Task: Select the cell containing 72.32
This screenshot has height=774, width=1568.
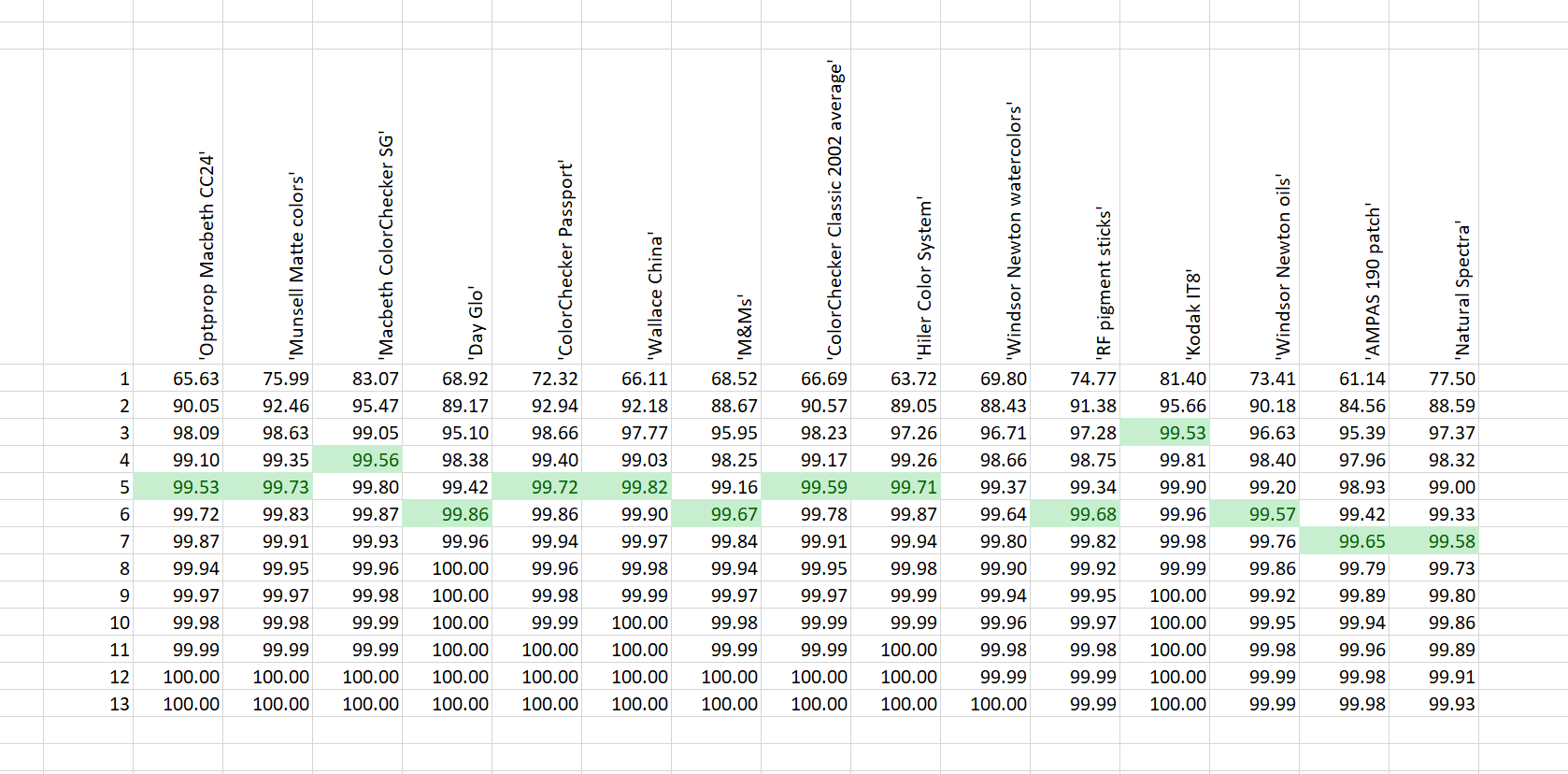Action: [x=536, y=379]
